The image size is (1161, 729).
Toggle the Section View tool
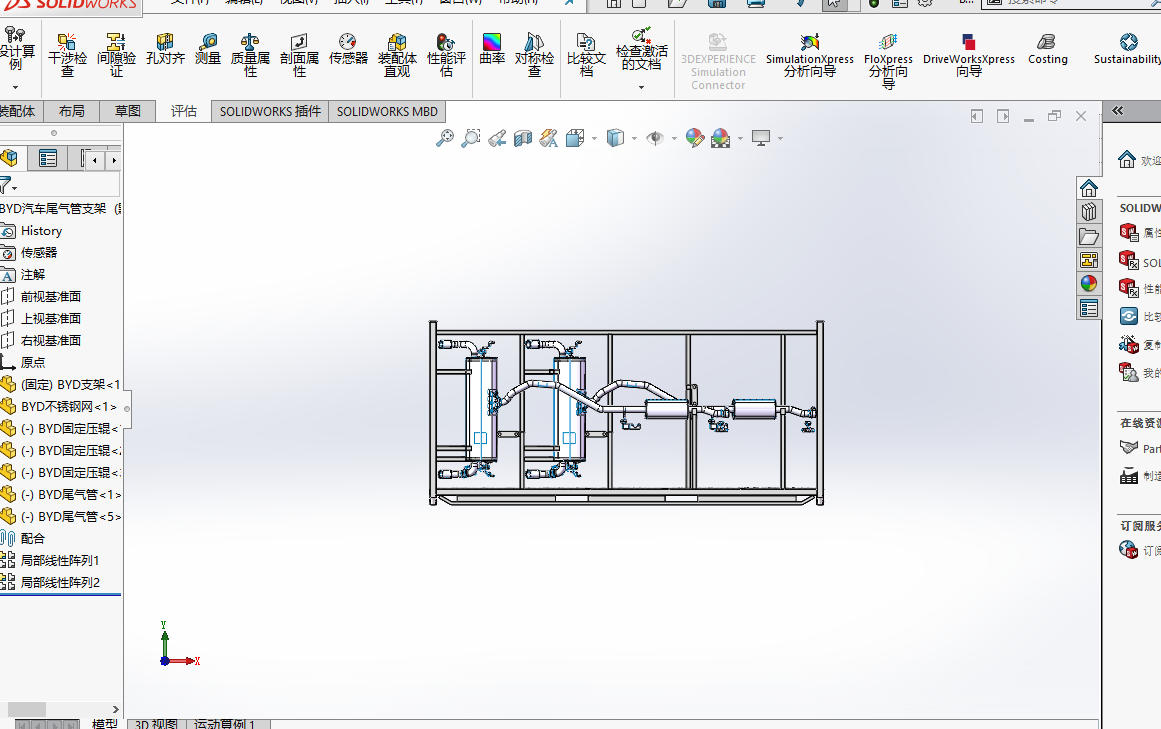(523, 138)
